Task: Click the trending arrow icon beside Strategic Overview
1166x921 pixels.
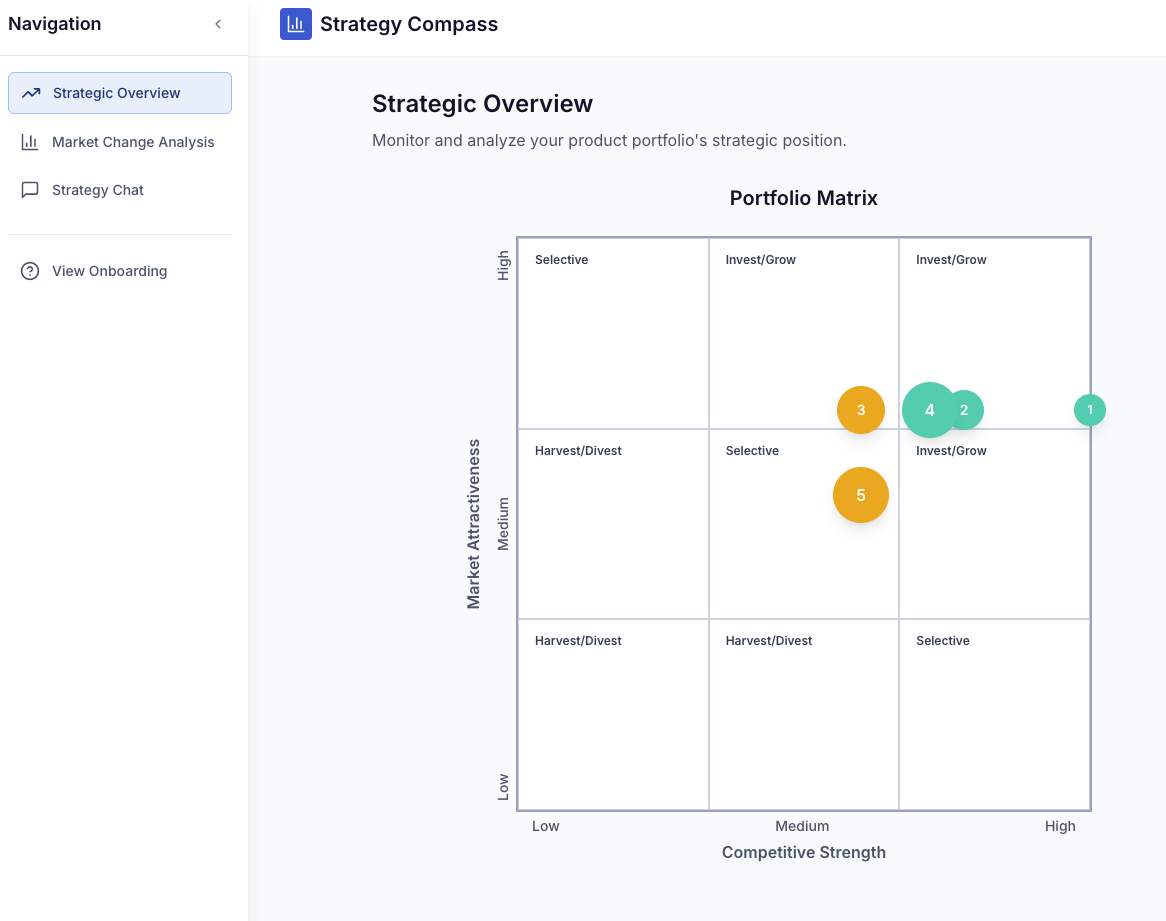Action: [31, 93]
